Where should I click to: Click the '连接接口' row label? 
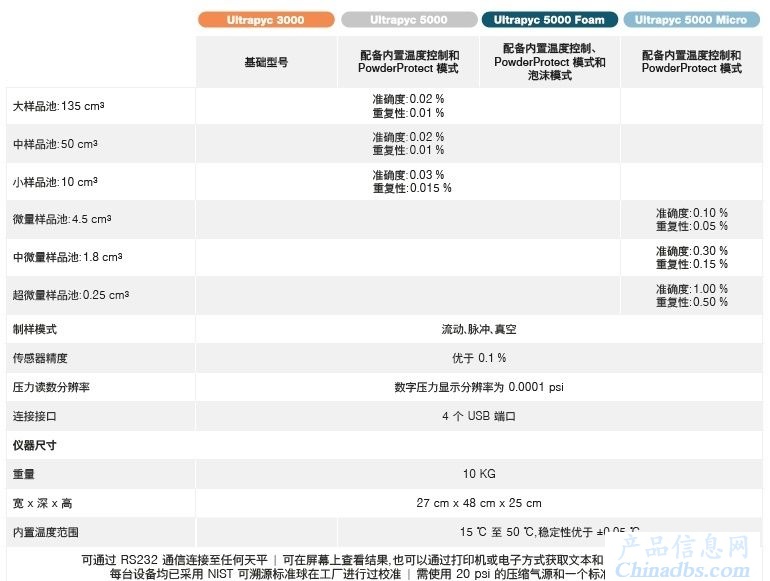click(x=34, y=416)
